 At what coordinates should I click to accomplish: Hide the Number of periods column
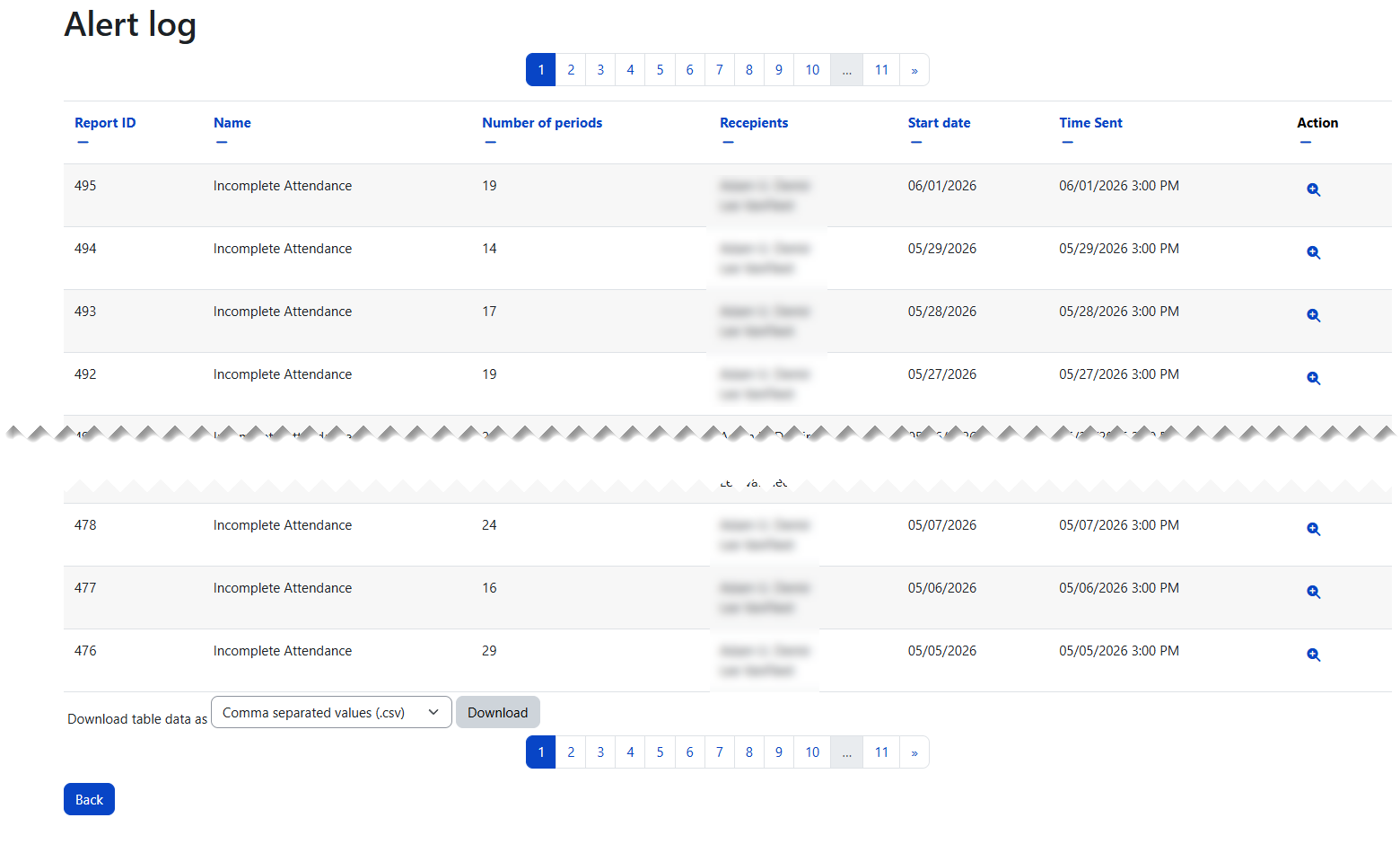490,142
